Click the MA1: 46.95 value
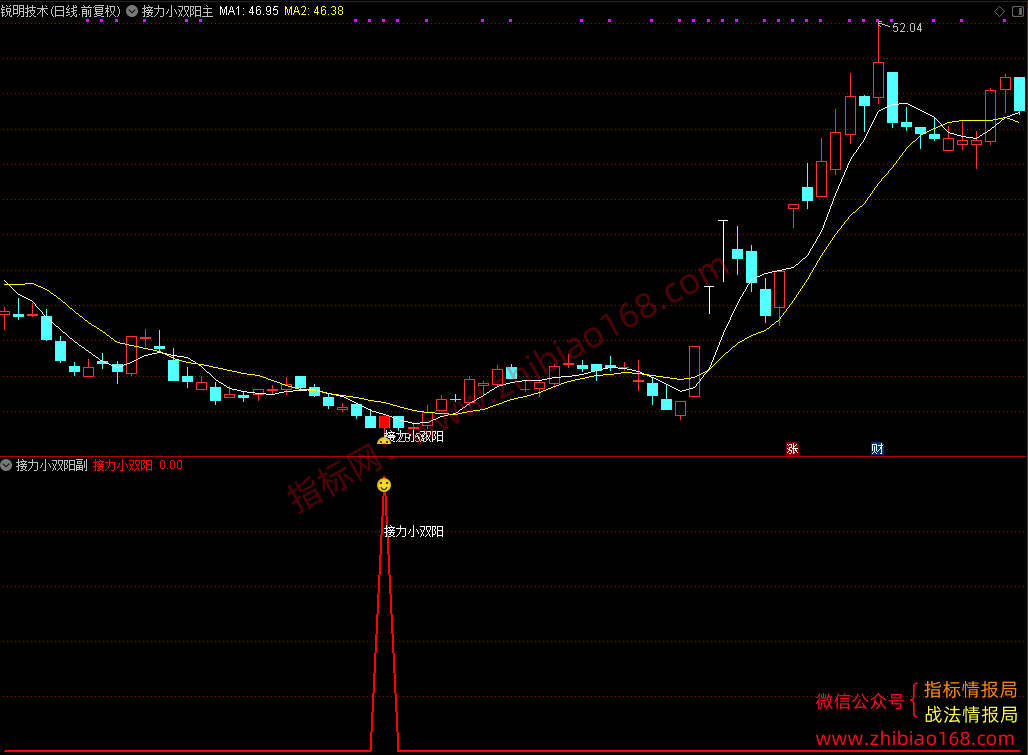 [248, 11]
